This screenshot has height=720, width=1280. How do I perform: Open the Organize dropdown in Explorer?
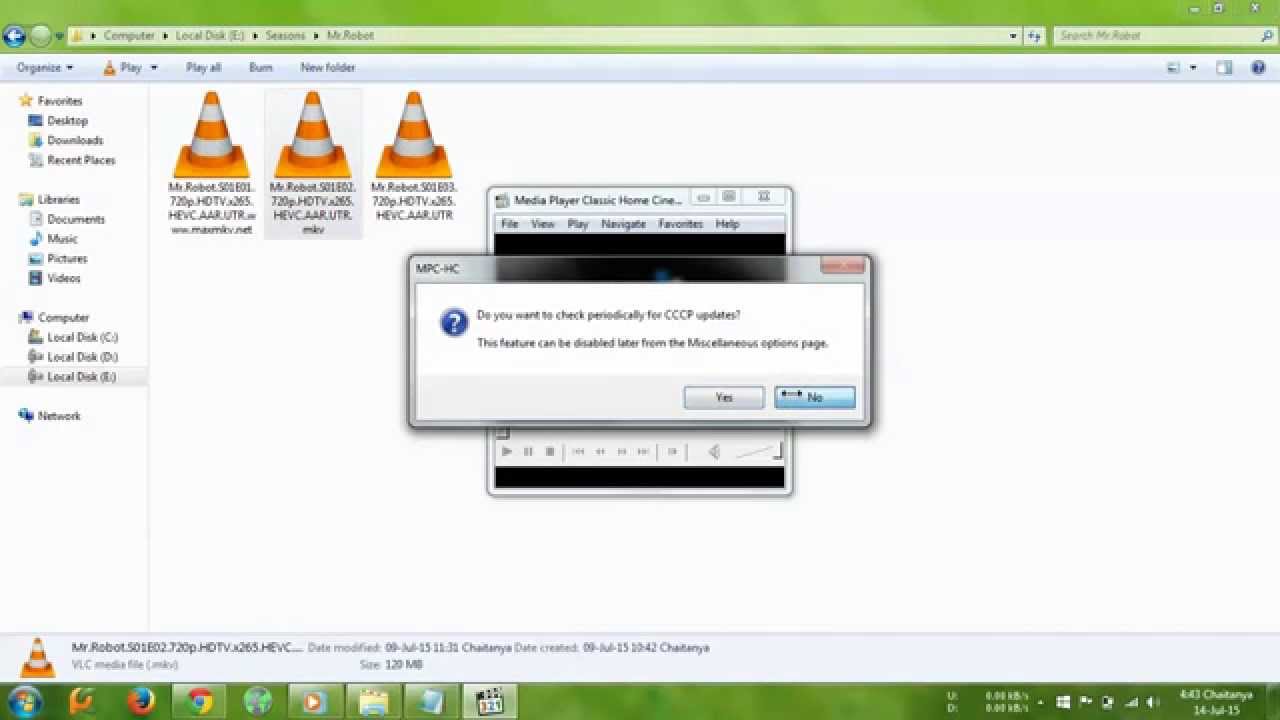click(x=45, y=68)
